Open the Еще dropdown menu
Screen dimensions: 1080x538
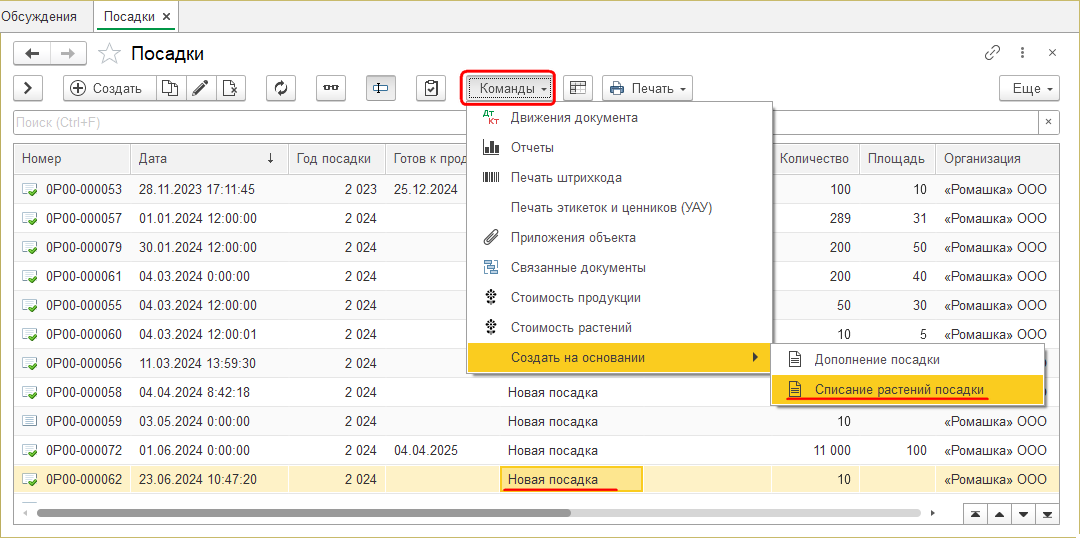coord(1029,88)
